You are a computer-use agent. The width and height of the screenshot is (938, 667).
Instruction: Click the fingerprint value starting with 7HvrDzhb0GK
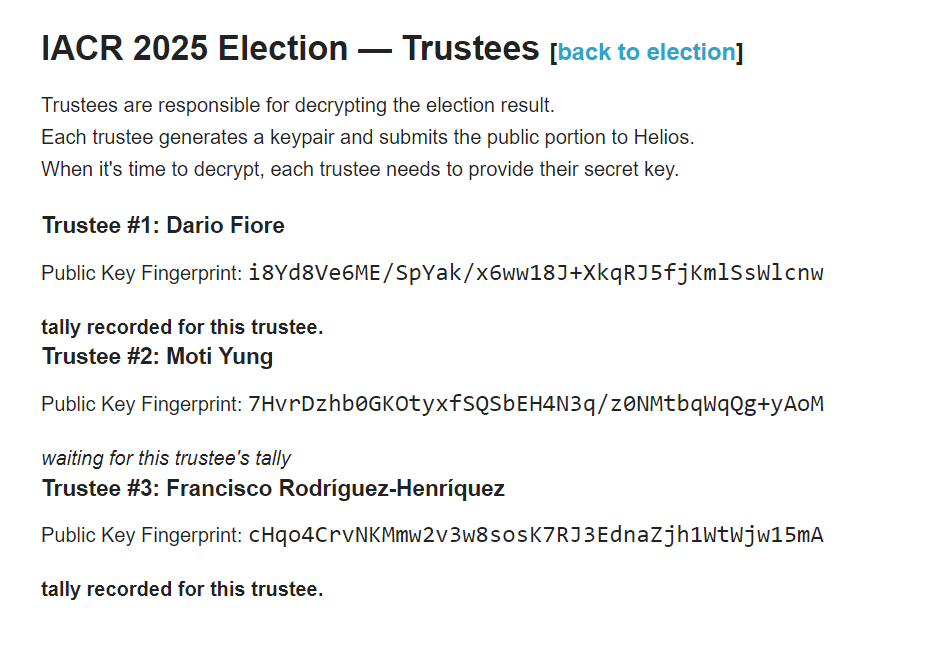click(x=536, y=404)
